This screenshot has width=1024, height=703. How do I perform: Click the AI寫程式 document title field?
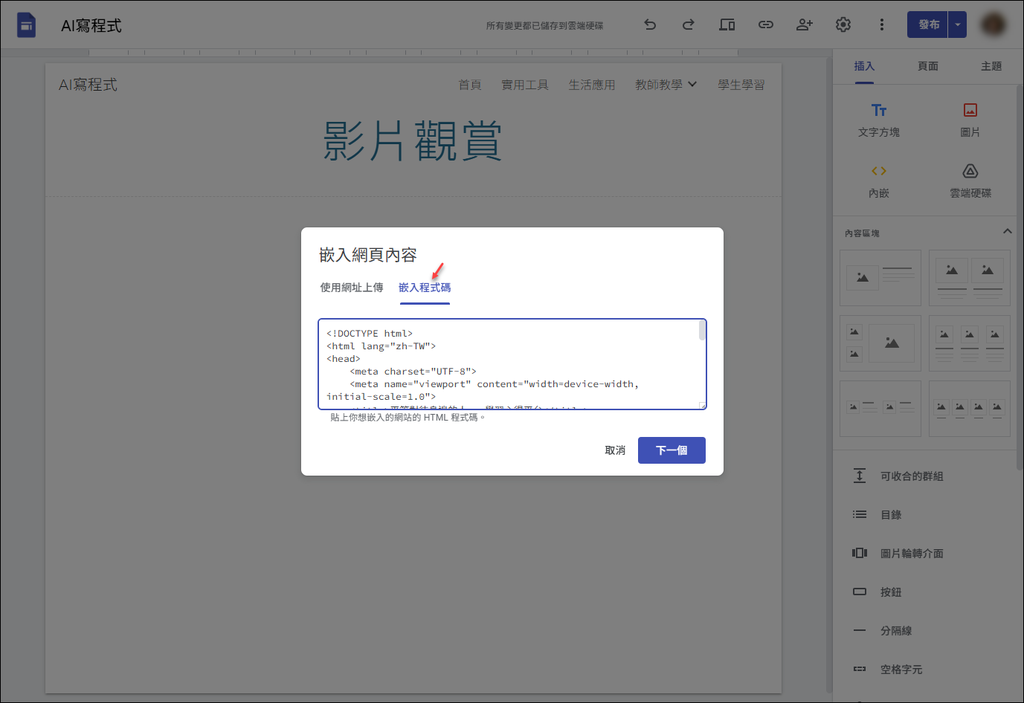91,25
